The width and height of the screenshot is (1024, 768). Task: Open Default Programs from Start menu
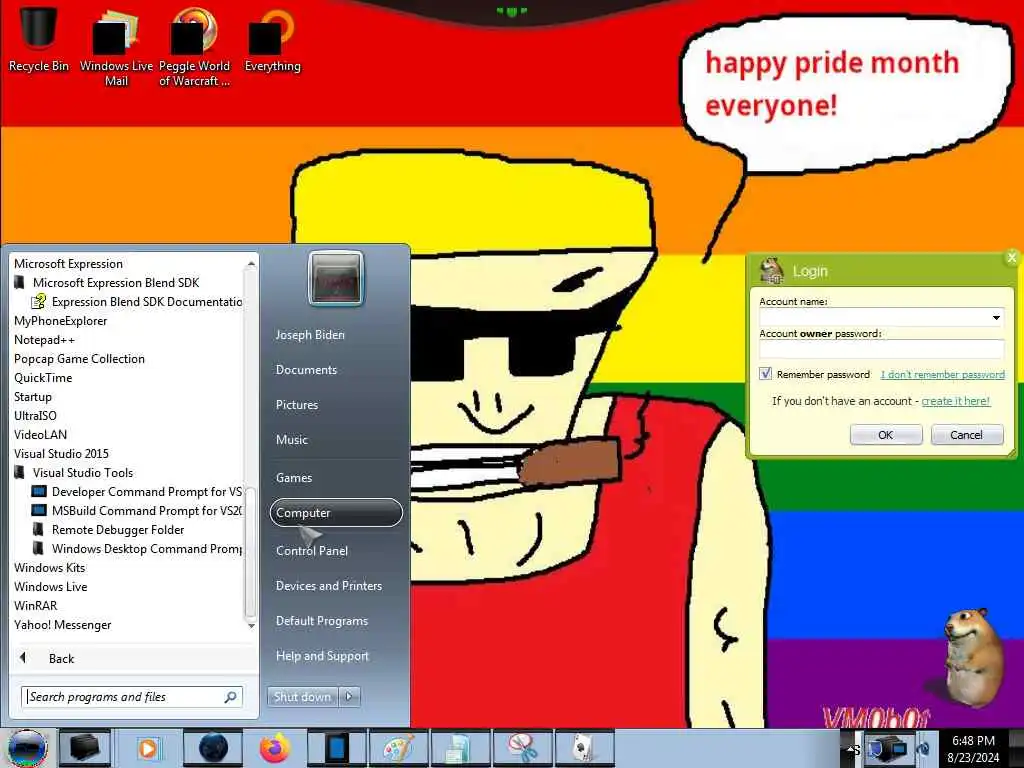322,621
